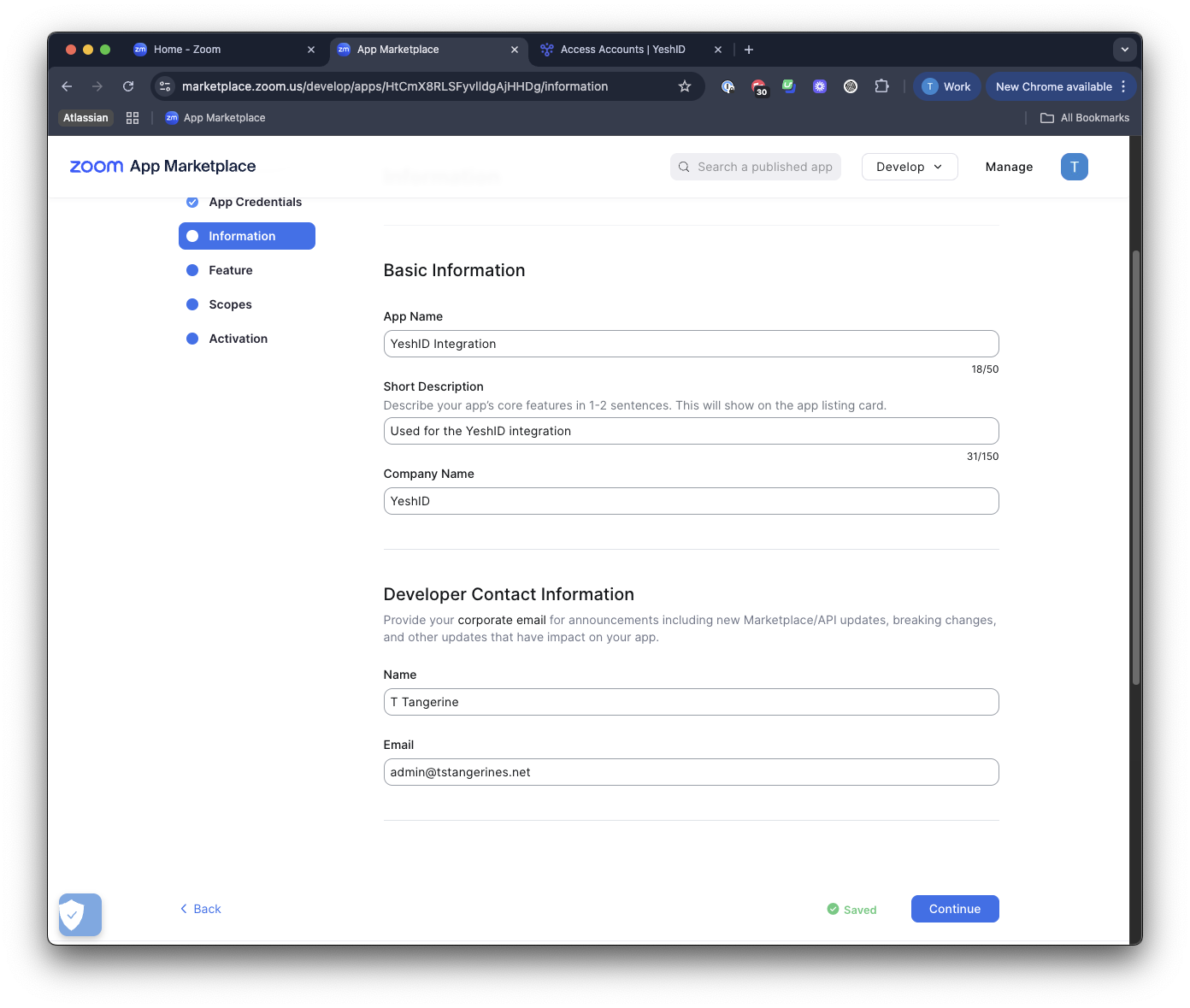Open the Chrome extensions puzzle icon
This screenshot has height=1008, width=1190.
click(881, 86)
